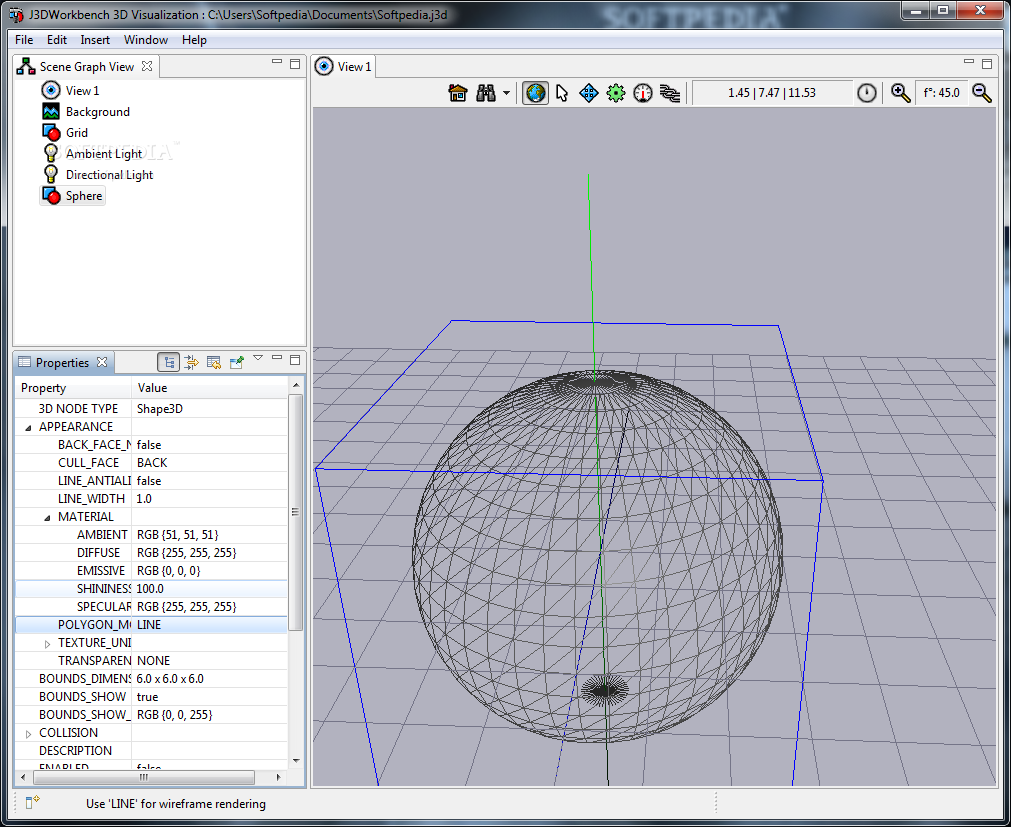Zoom in with the magnifier plus icon
This screenshot has width=1011, height=827.
pyautogui.click(x=900, y=93)
